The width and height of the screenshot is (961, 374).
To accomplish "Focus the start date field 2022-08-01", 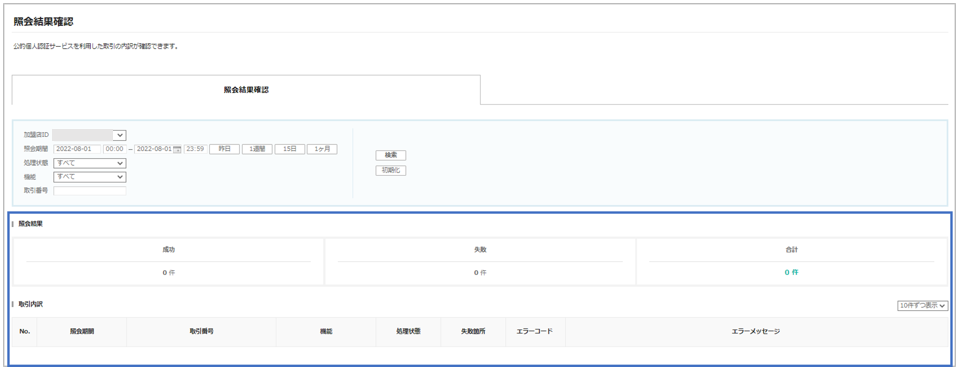I will (77, 149).
